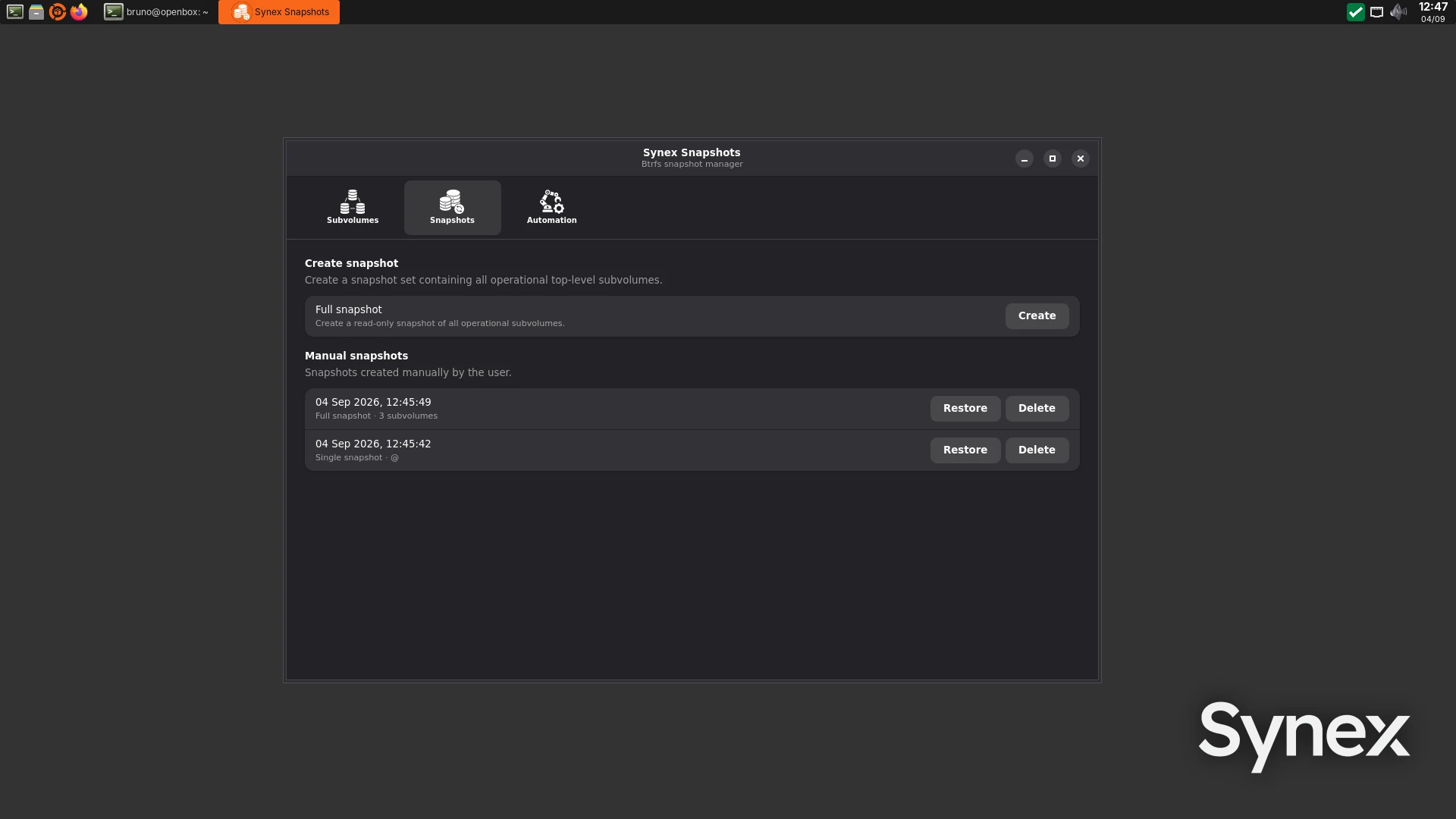Open the green checkmark tray icon
This screenshot has width=1456, height=819.
1355,11
